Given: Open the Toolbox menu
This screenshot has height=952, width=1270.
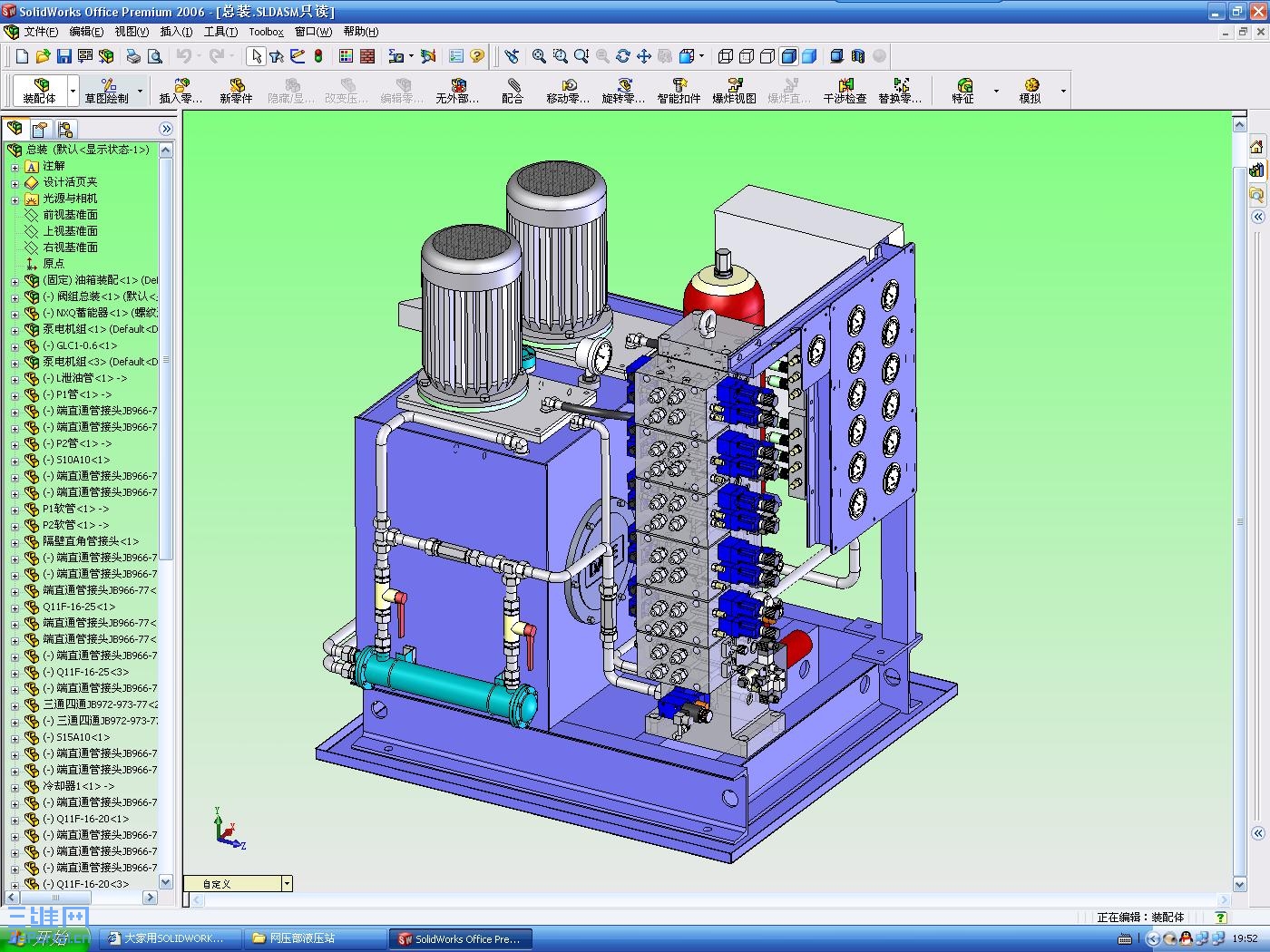Looking at the screenshot, I should pos(266,32).
